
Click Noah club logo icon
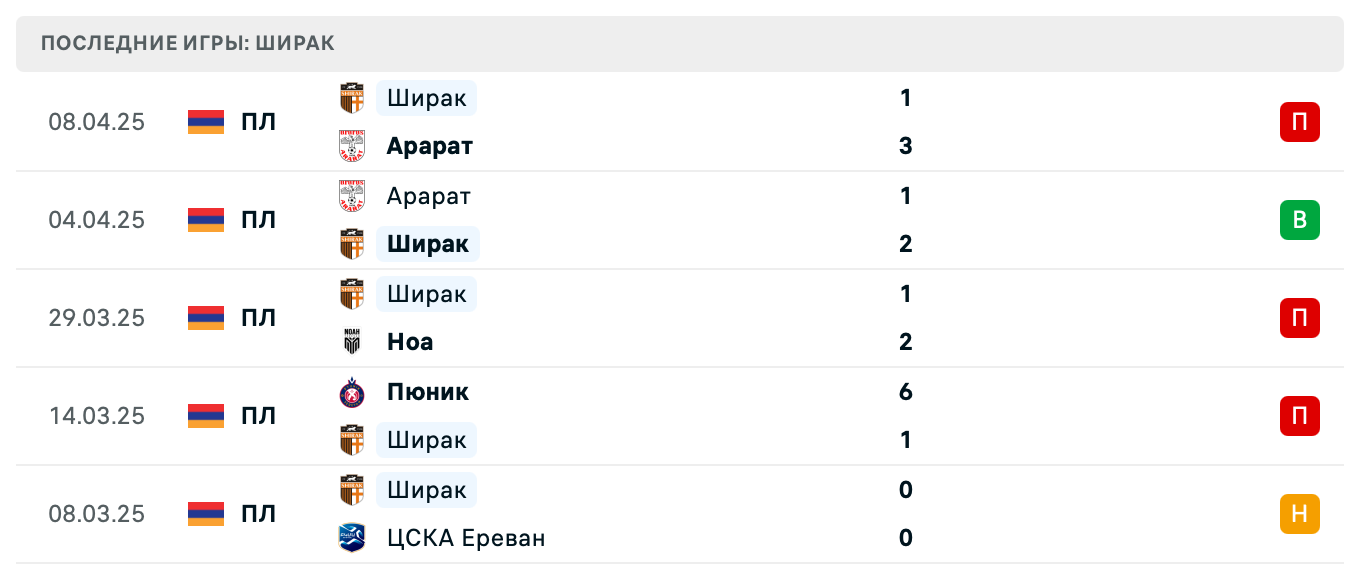(x=352, y=342)
